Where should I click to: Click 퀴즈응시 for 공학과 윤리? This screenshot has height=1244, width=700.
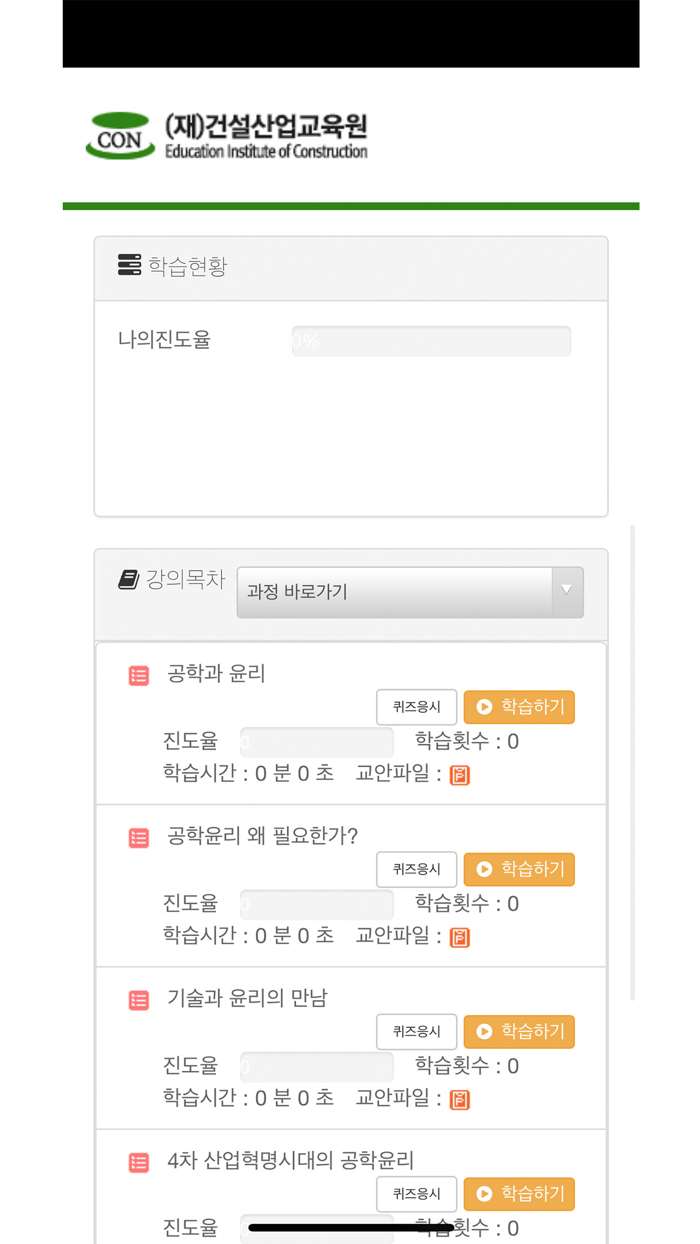416,707
